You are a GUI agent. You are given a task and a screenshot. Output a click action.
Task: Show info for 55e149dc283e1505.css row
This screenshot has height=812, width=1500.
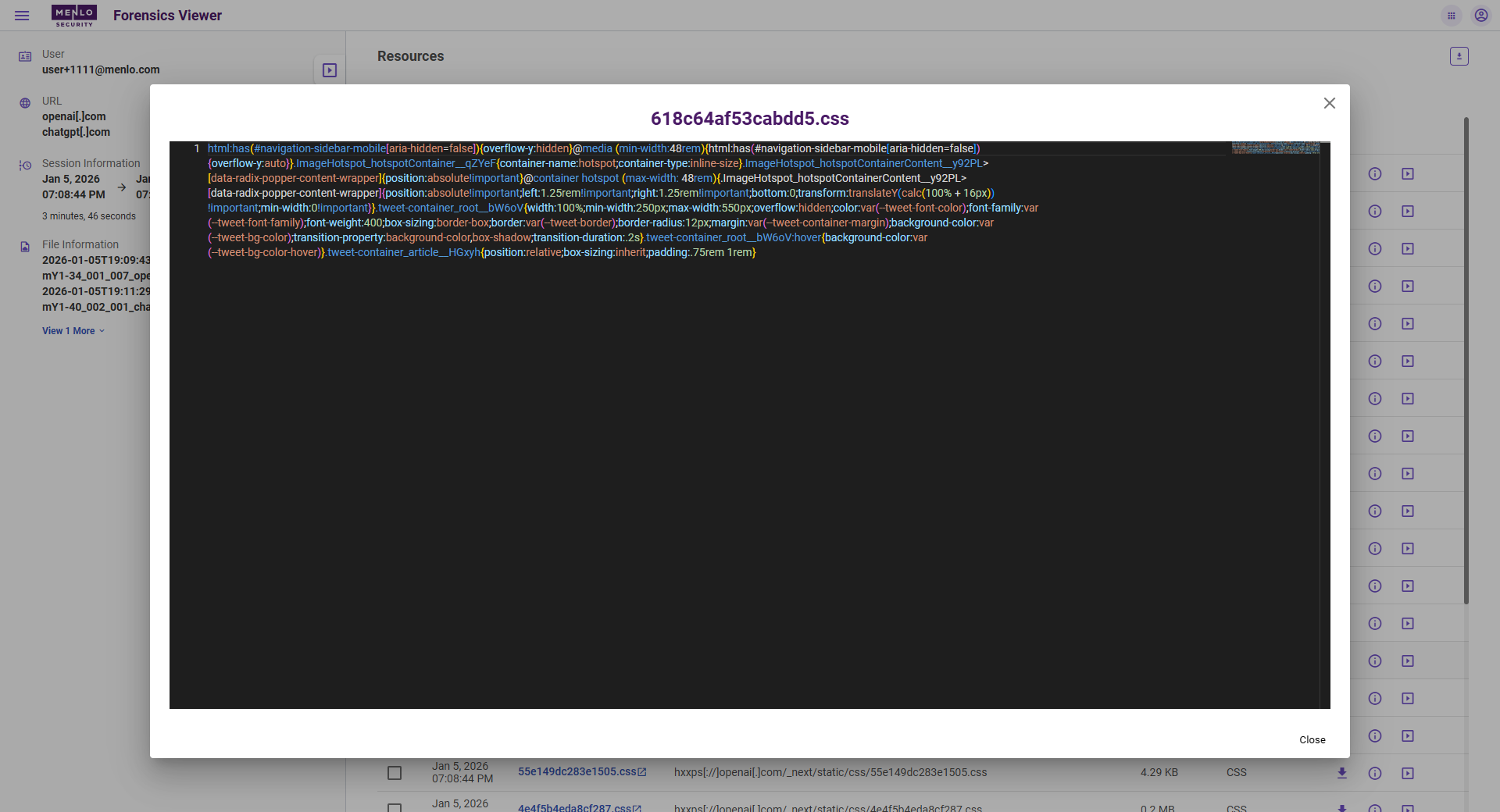[x=1375, y=773]
